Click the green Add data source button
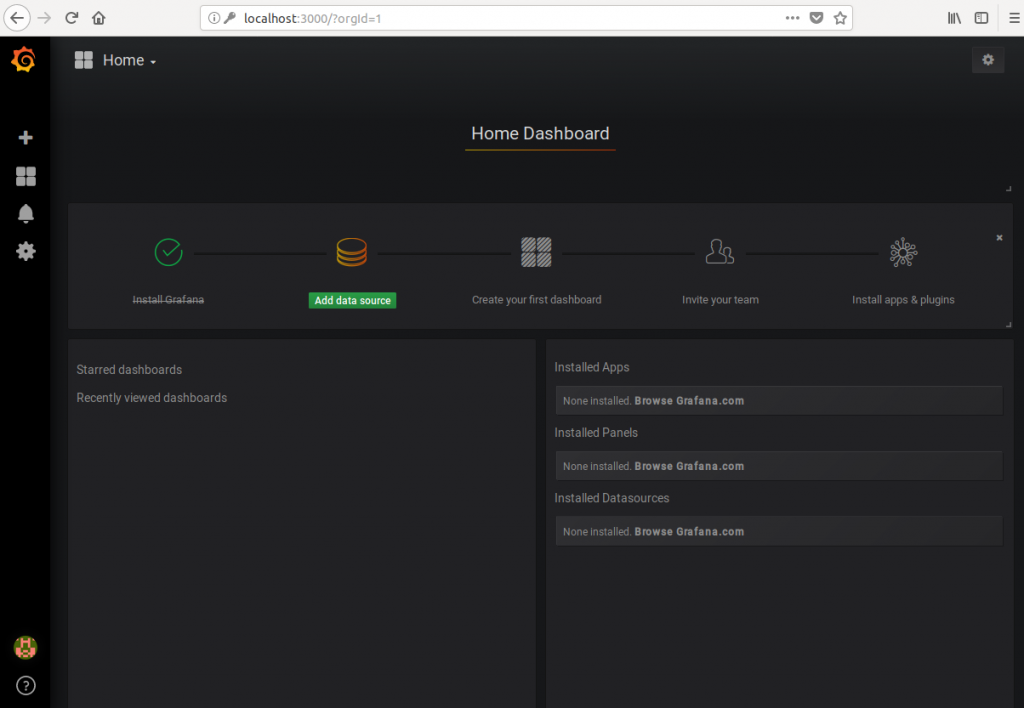This screenshot has width=1024, height=708. pos(353,300)
